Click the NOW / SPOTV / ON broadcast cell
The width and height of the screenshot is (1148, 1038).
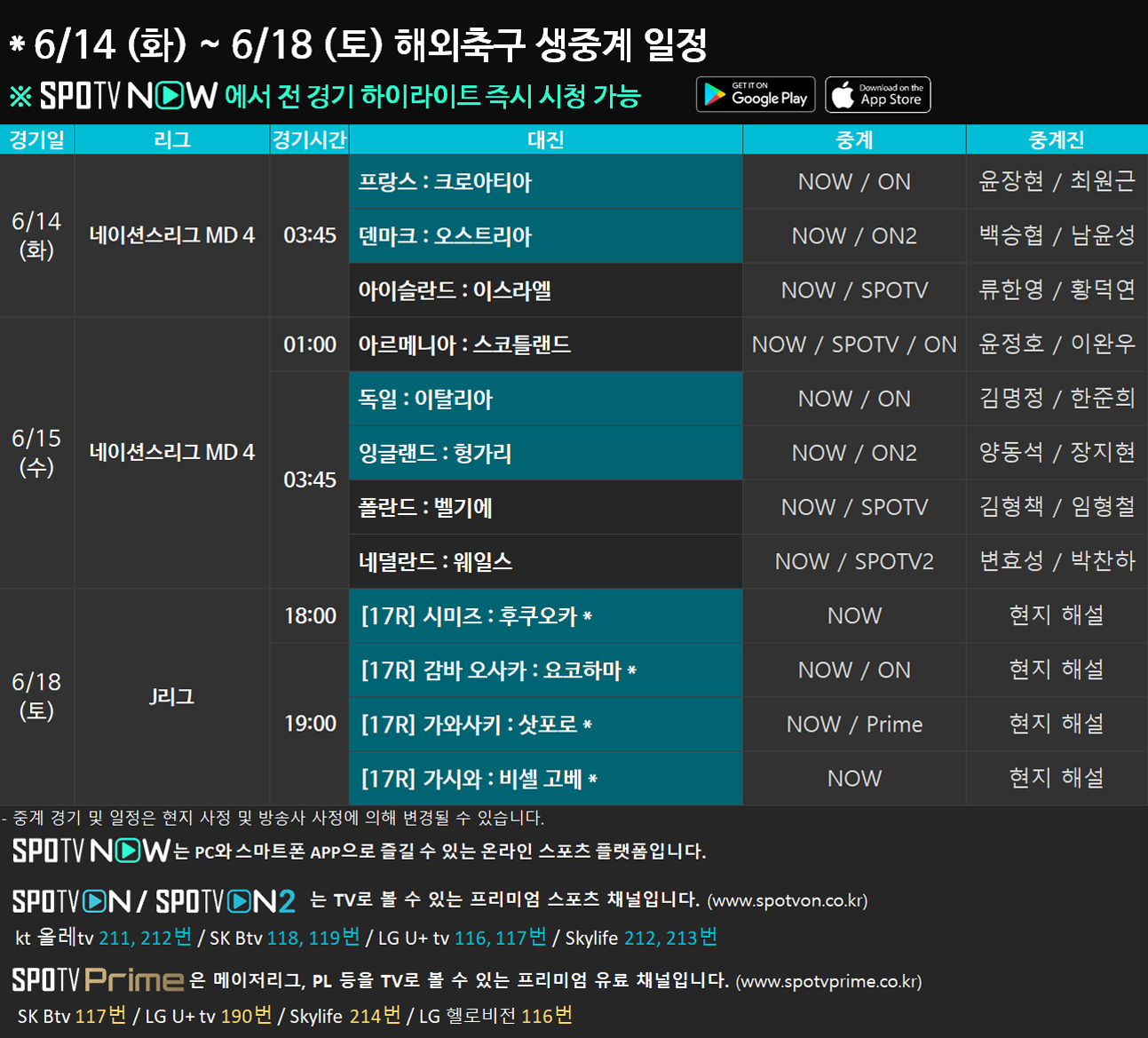[854, 345]
